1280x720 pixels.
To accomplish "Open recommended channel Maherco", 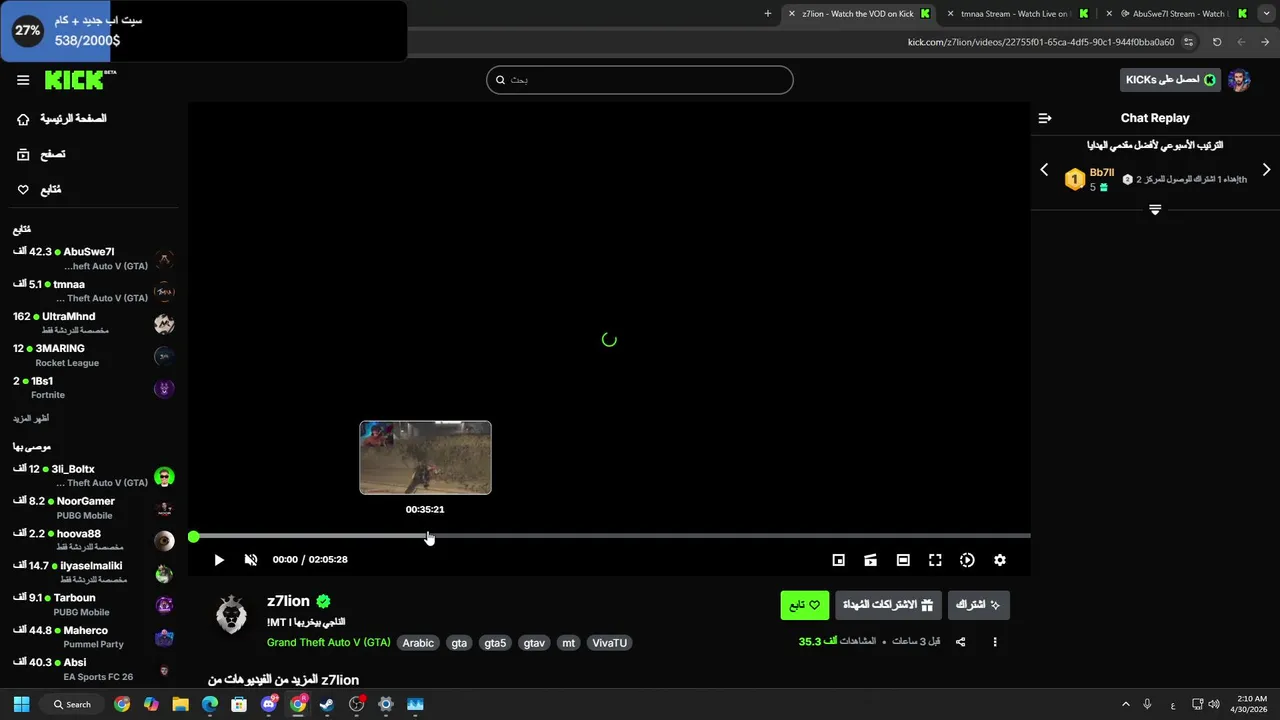I will click(x=94, y=637).
